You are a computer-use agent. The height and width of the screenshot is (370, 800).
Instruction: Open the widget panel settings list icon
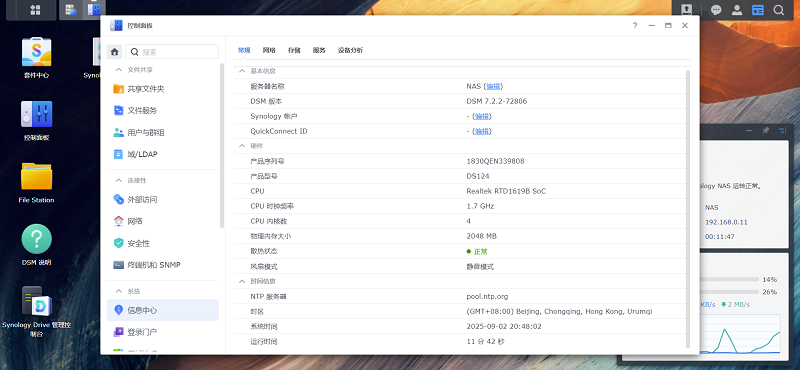pyautogui.click(x=782, y=131)
